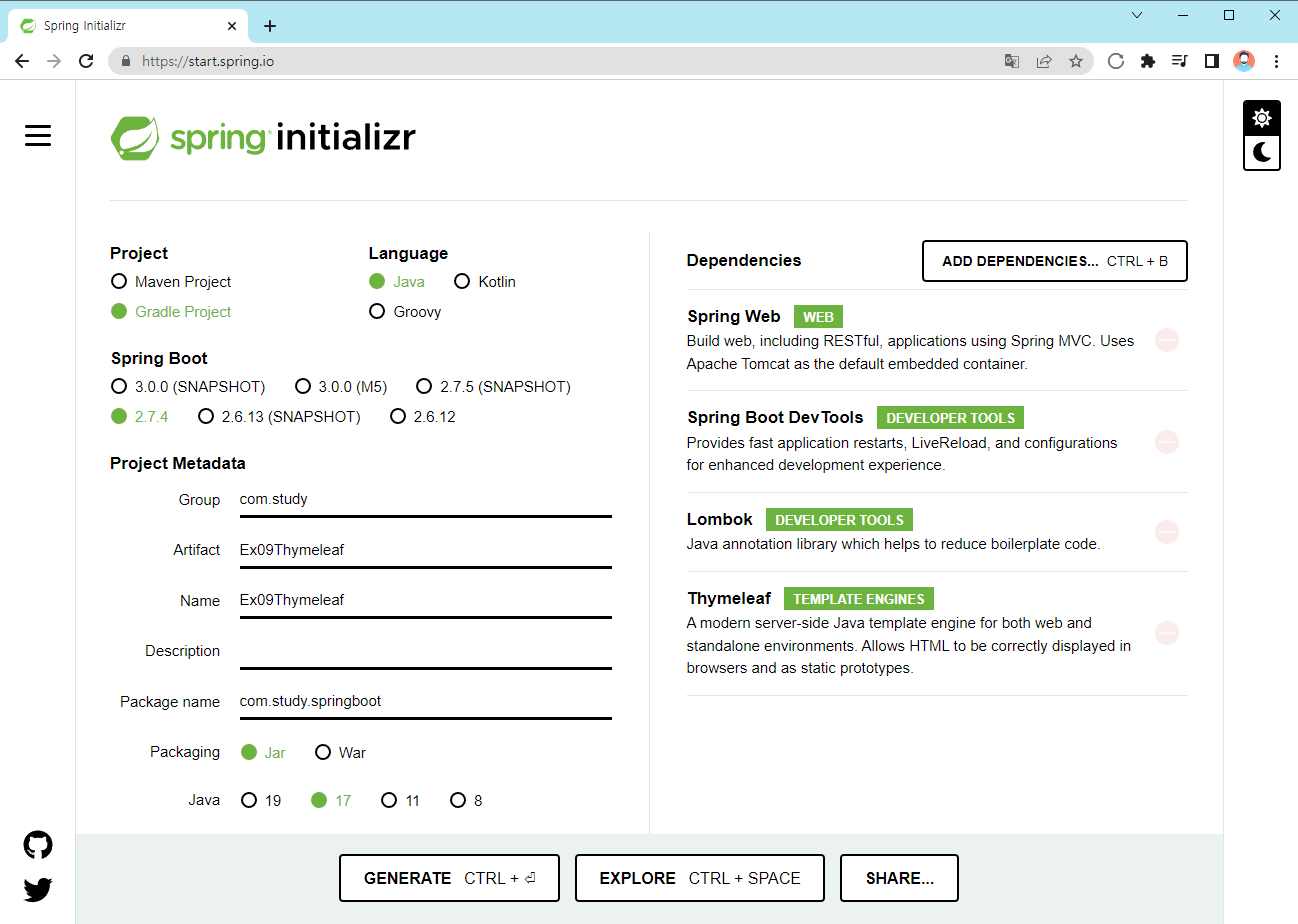Click the Lombok dependency title

click(720, 520)
